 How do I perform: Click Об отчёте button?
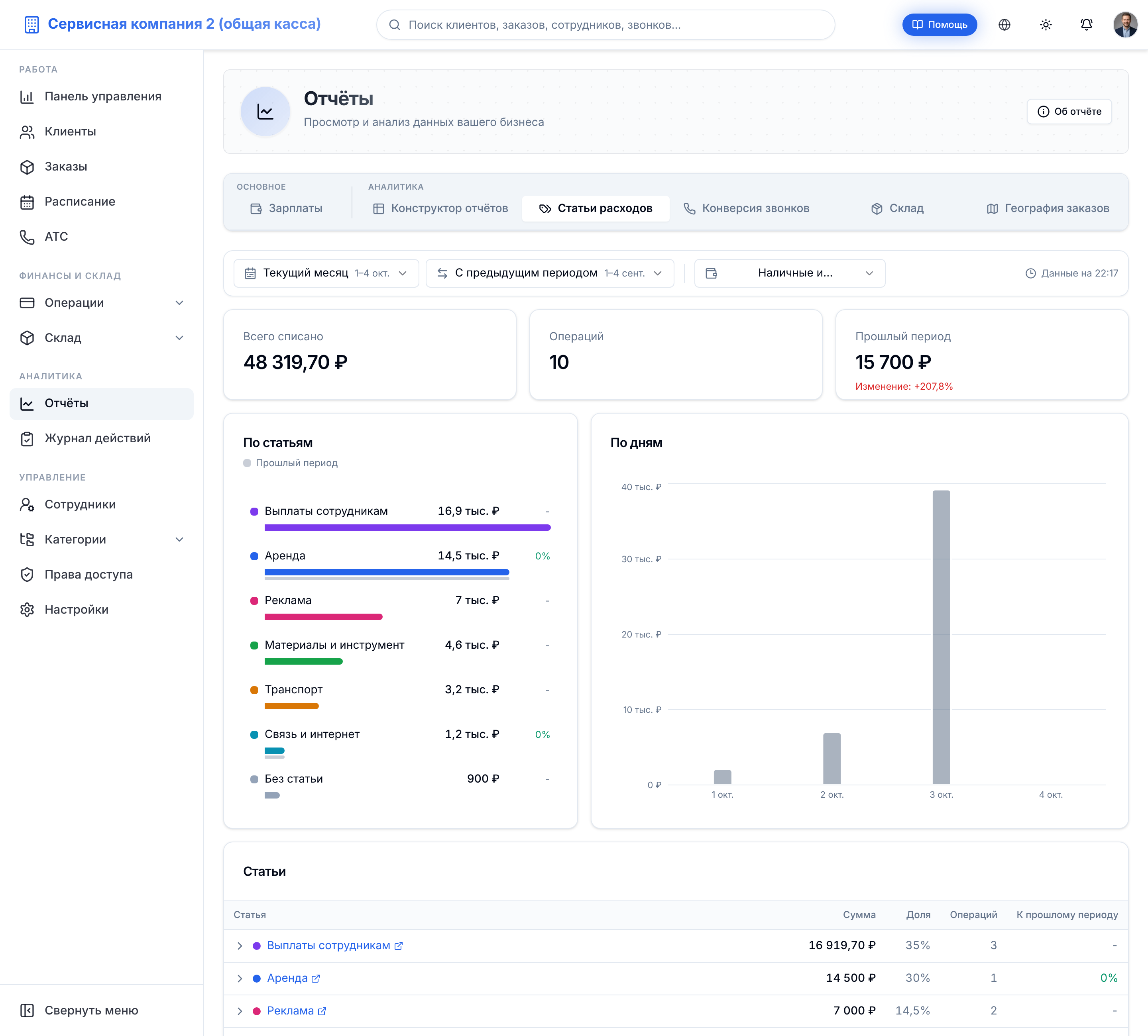tap(1069, 112)
